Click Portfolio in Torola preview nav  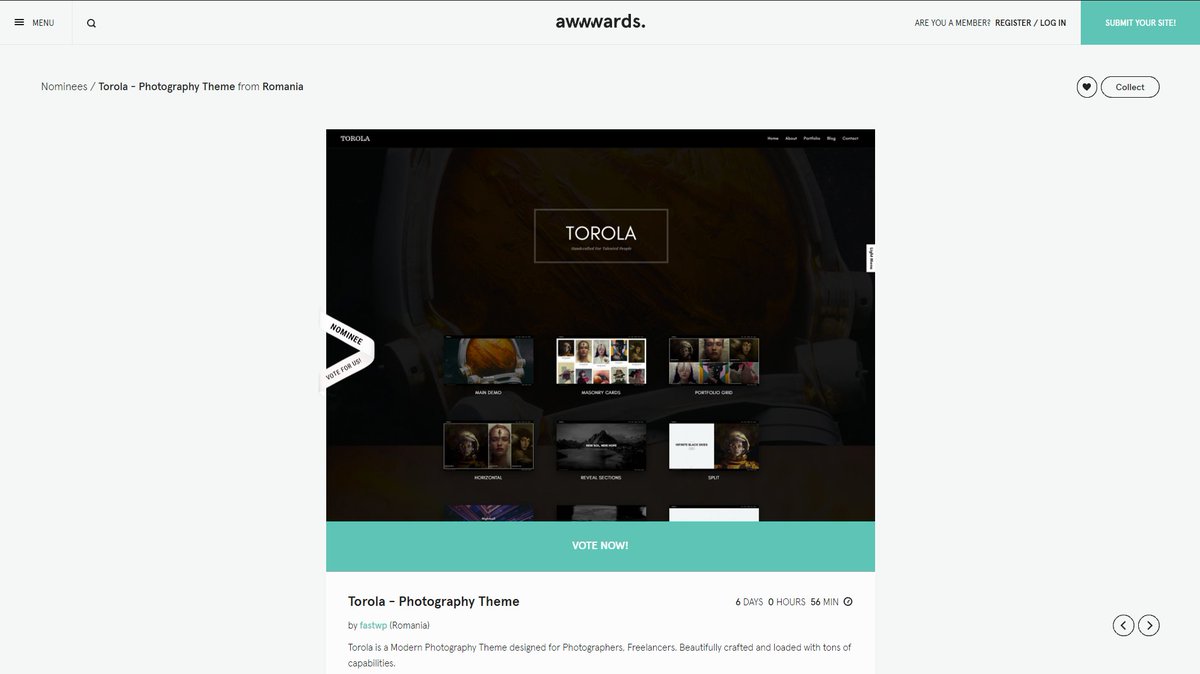[x=812, y=138]
